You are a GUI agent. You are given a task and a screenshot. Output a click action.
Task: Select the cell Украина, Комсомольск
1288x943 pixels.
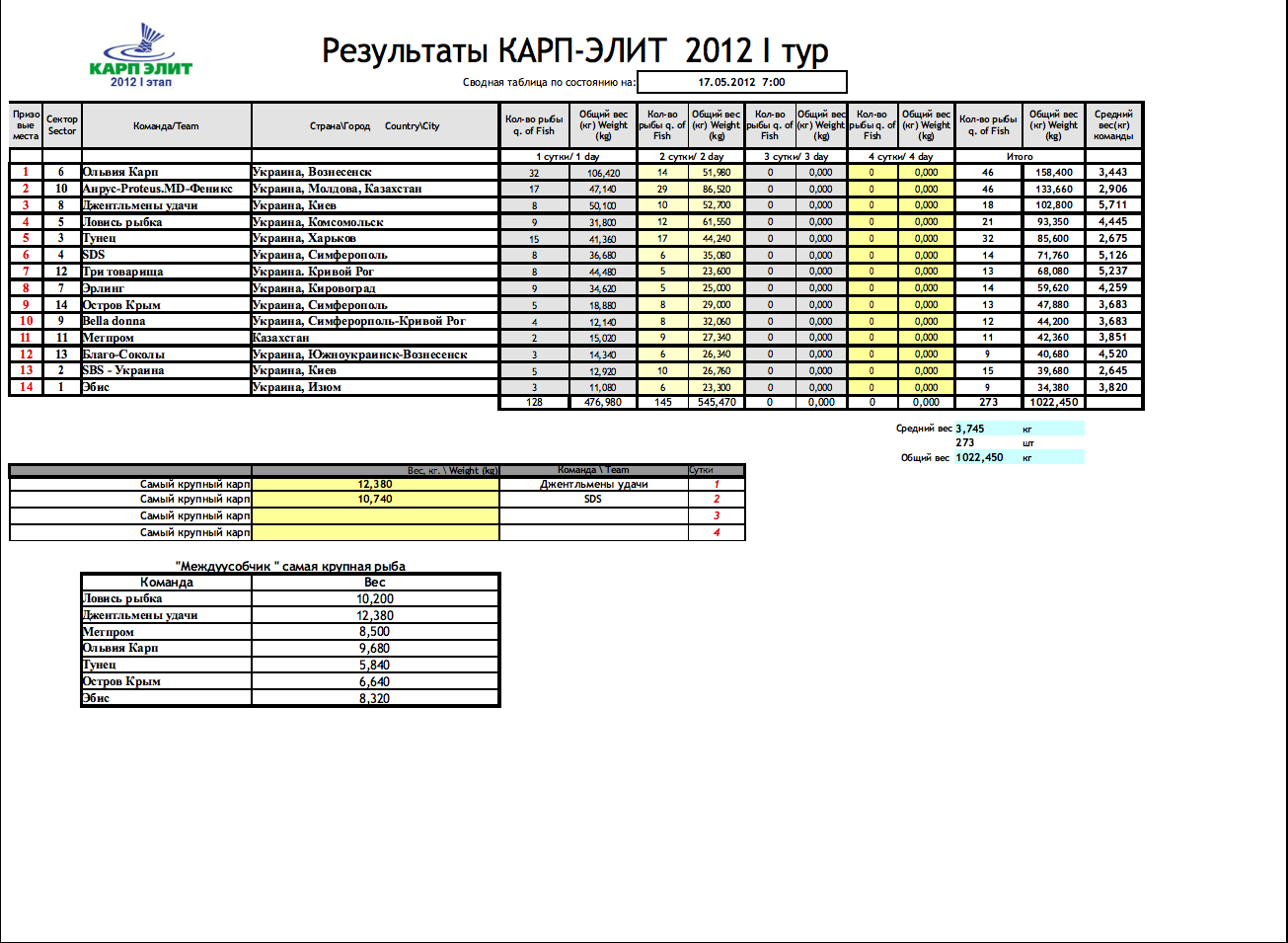pos(375,222)
